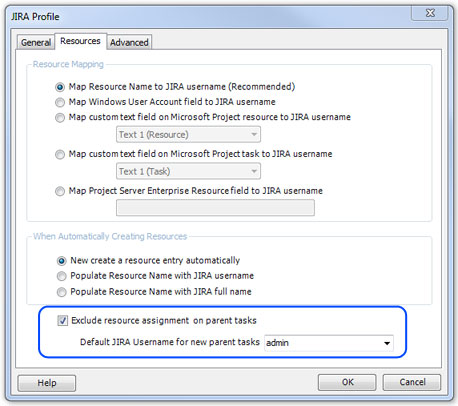The image size is (458, 406).
Task: Click the Enterprise Resource field text box
Action: pyautogui.click(x=215, y=208)
